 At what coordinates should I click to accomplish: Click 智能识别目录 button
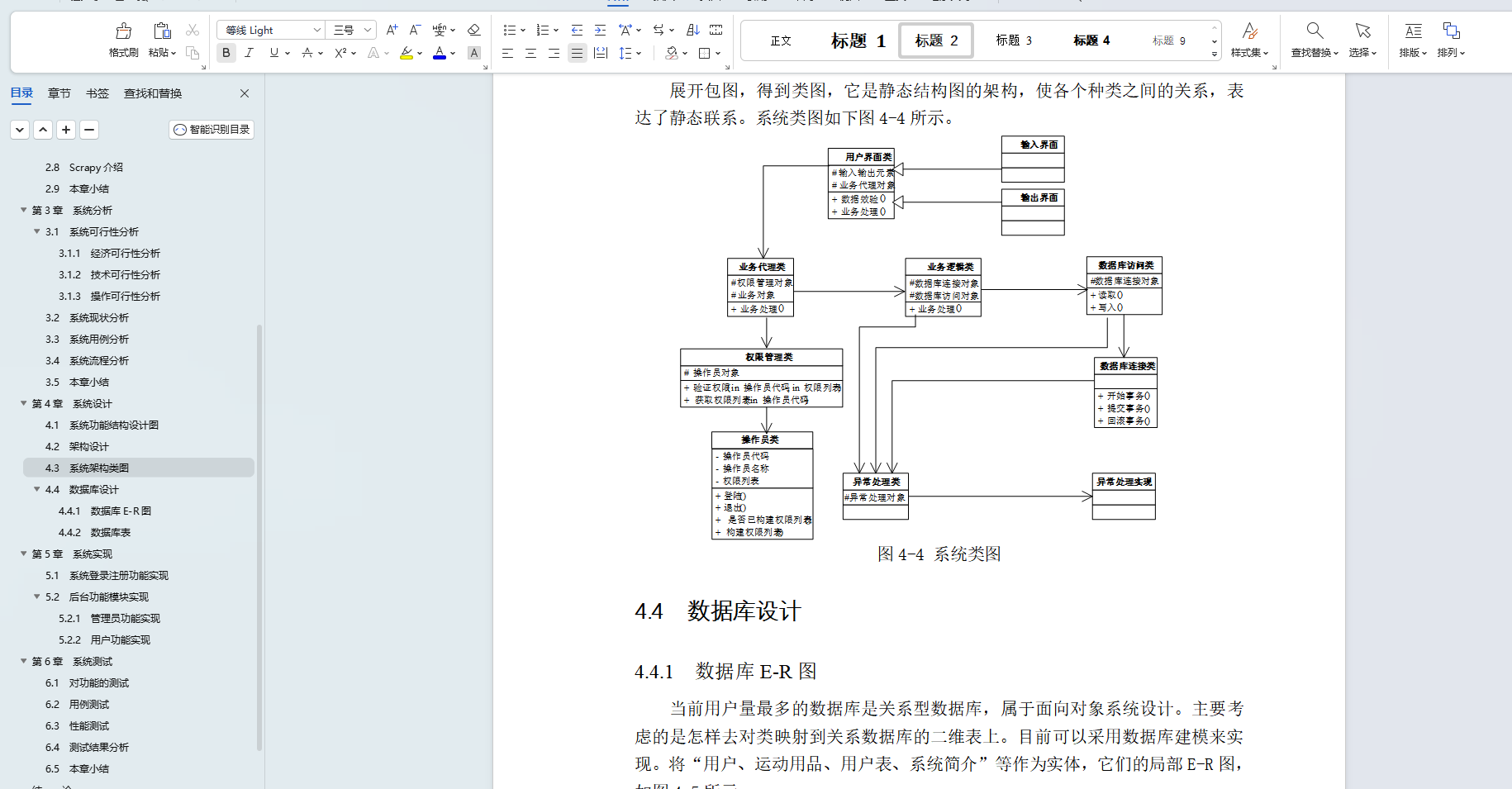[212, 130]
